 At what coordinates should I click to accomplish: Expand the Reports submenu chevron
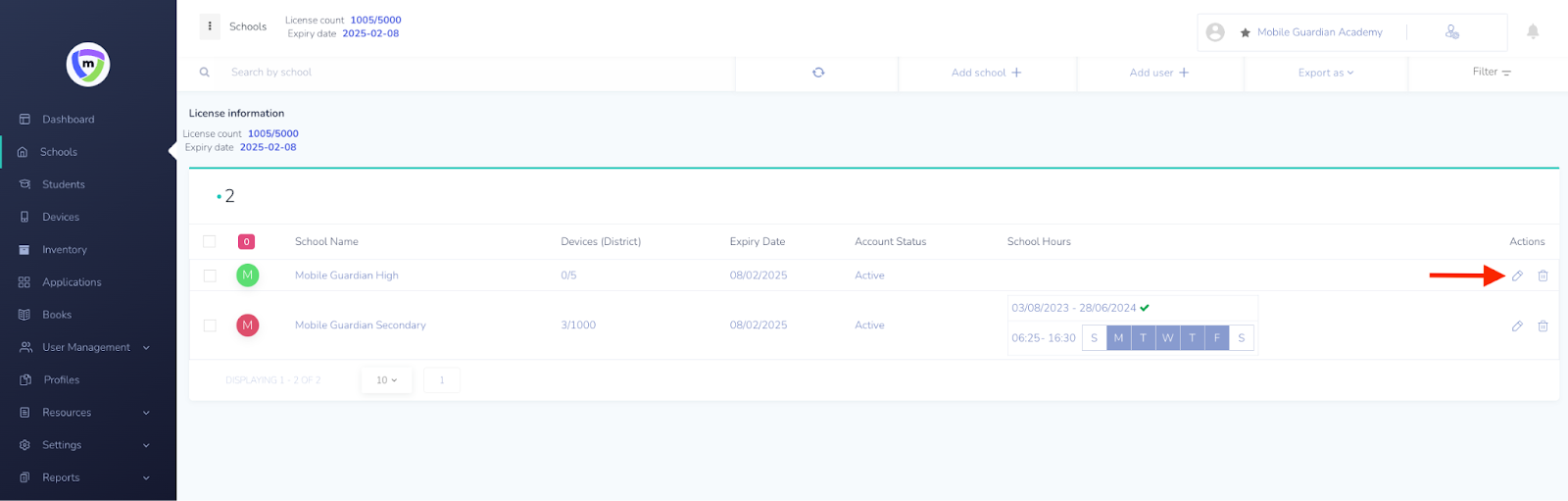(146, 477)
